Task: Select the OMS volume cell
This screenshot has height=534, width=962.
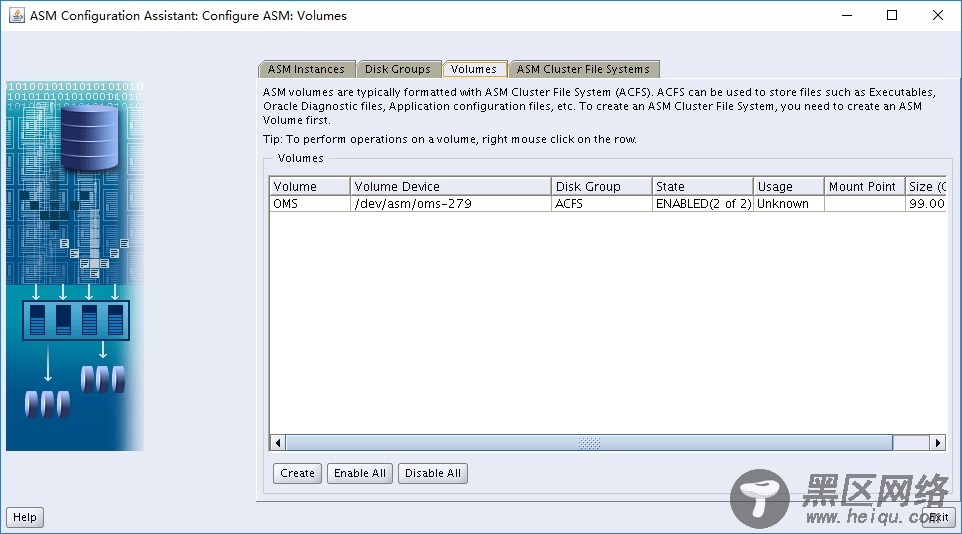Action: coord(310,204)
